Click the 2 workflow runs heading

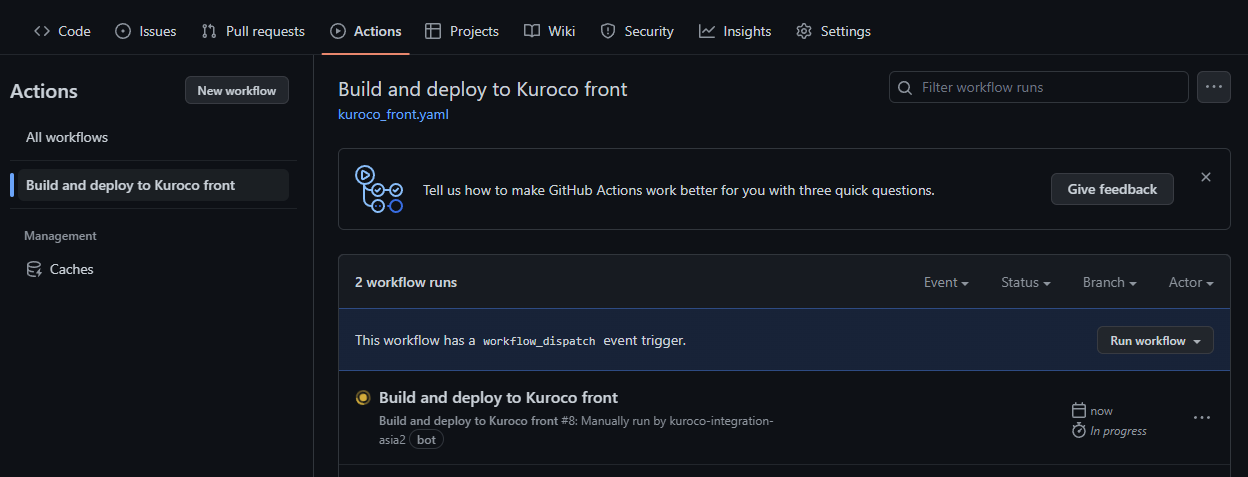(x=406, y=283)
